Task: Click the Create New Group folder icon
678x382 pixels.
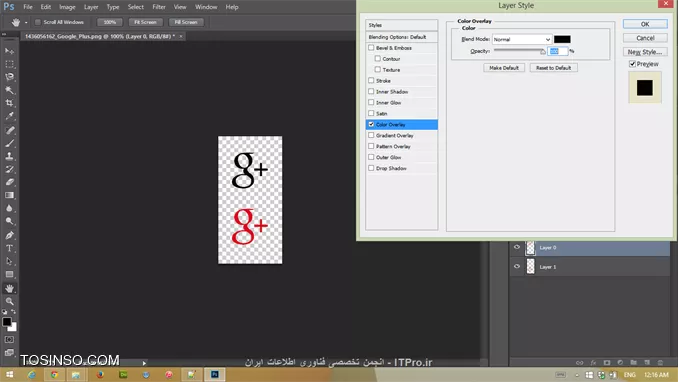Action: coord(633,363)
